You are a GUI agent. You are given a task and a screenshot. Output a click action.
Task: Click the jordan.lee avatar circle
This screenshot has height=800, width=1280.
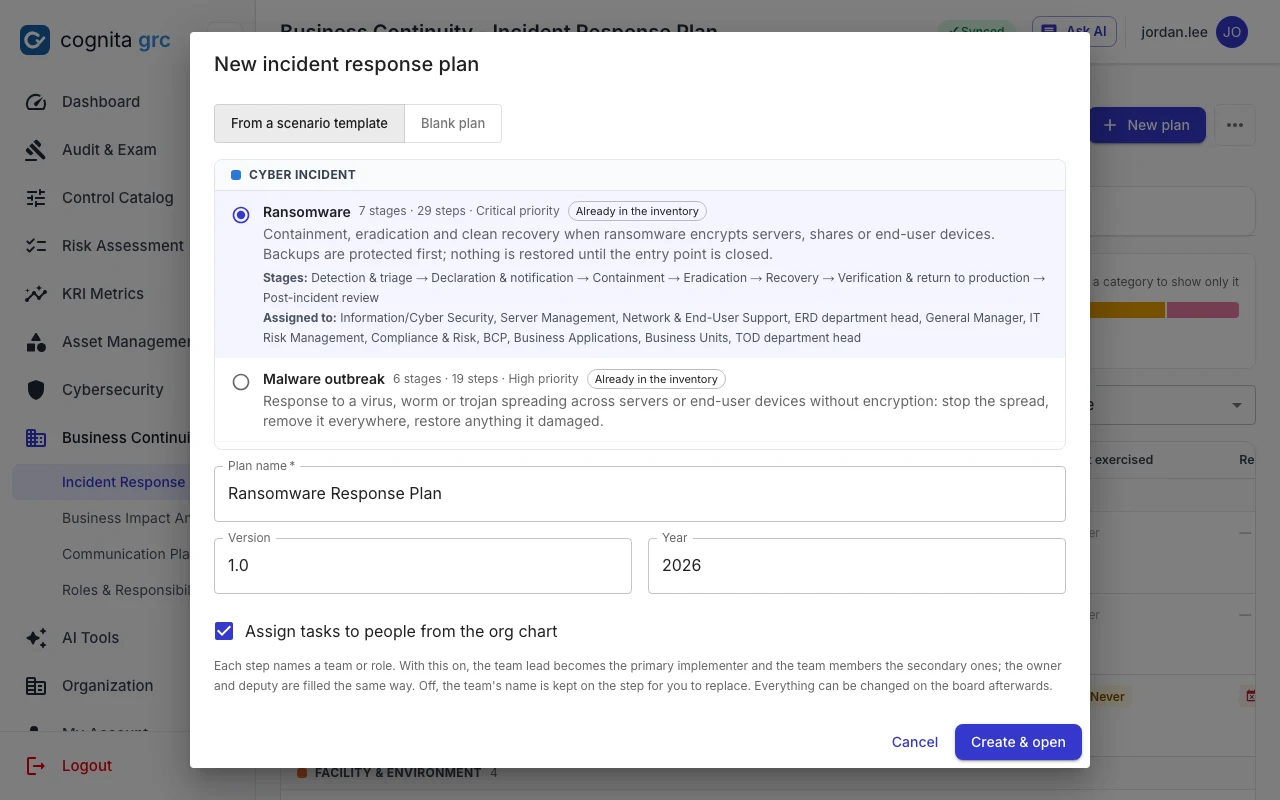coord(1232,32)
